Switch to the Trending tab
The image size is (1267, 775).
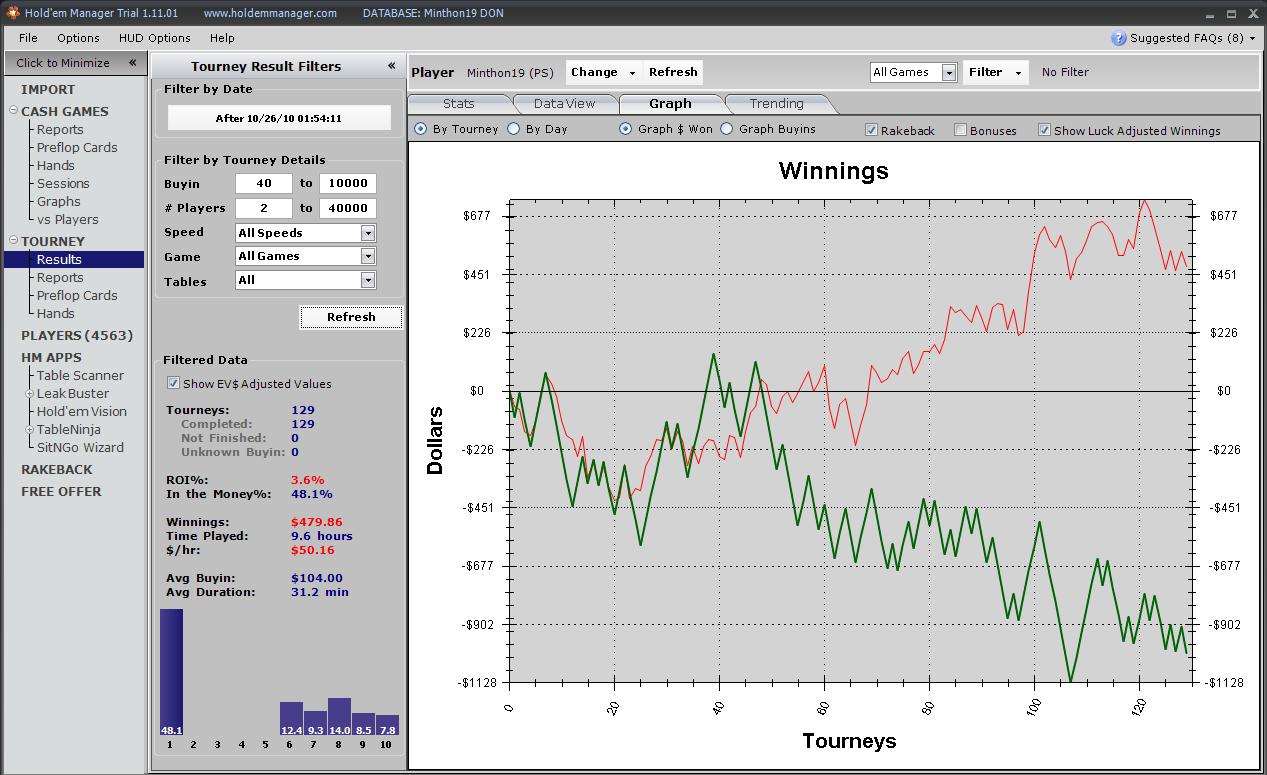776,104
